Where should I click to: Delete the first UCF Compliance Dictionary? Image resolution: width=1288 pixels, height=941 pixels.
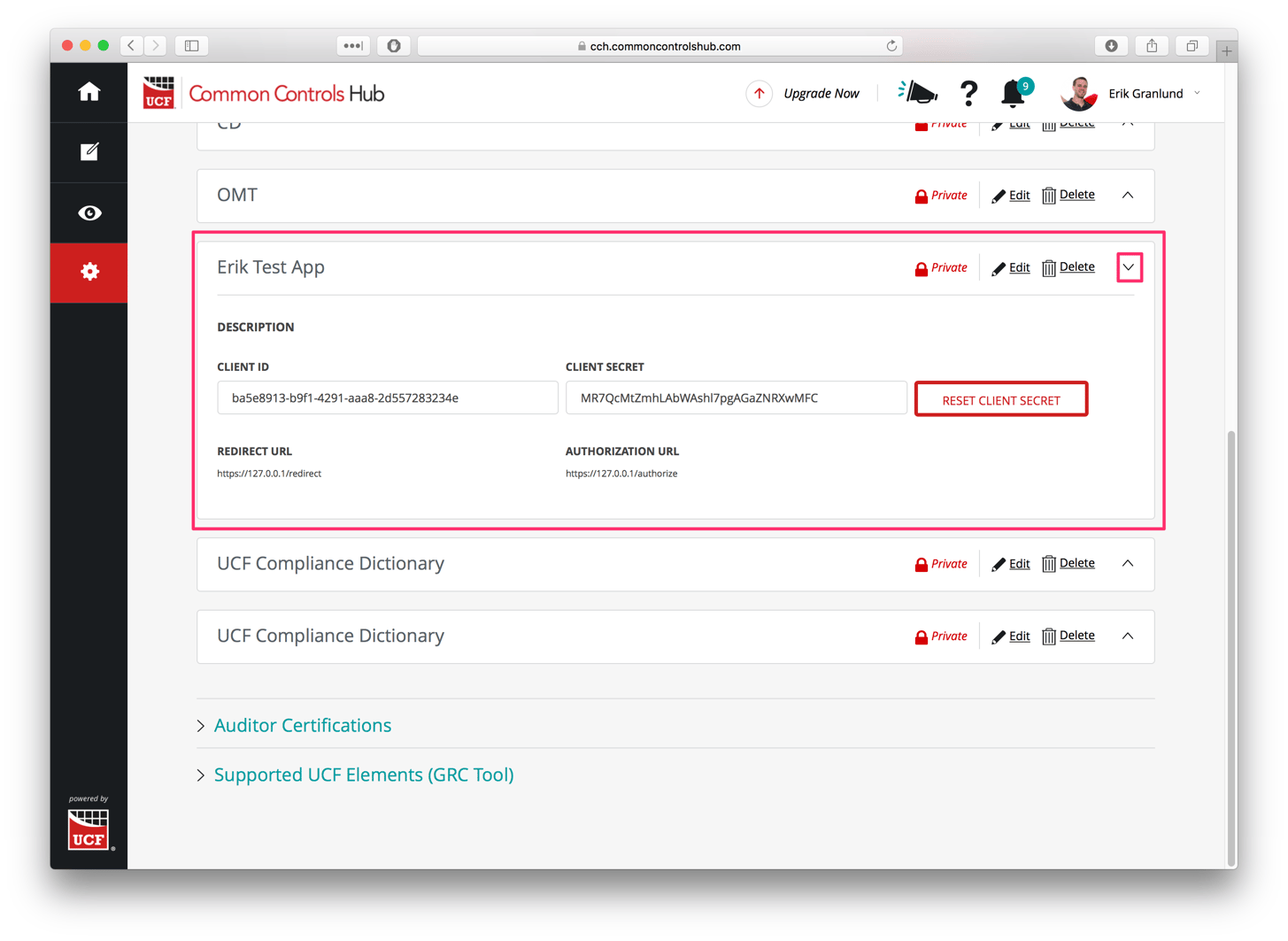(1068, 564)
